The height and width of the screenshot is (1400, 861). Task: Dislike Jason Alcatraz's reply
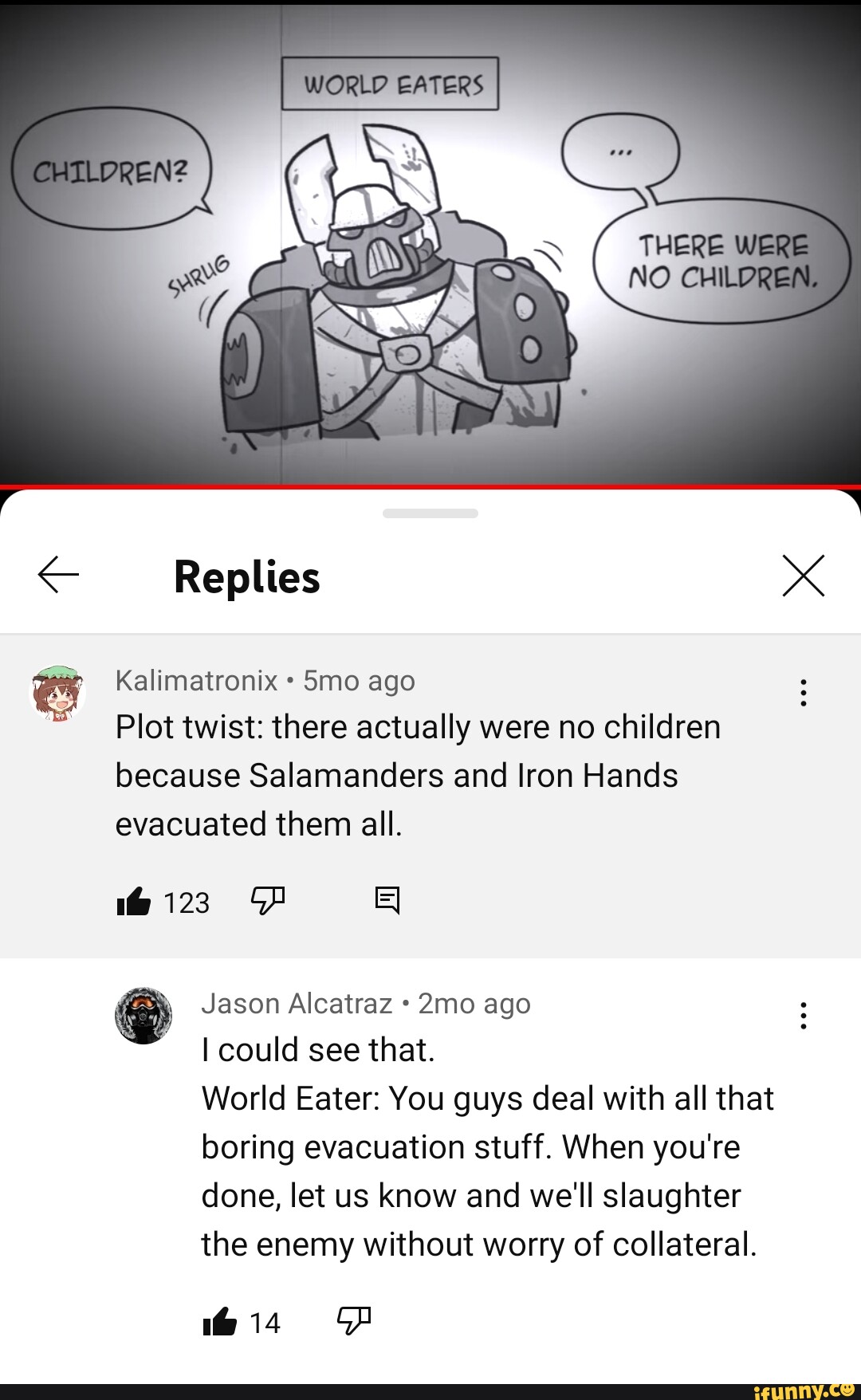tap(354, 1321)
